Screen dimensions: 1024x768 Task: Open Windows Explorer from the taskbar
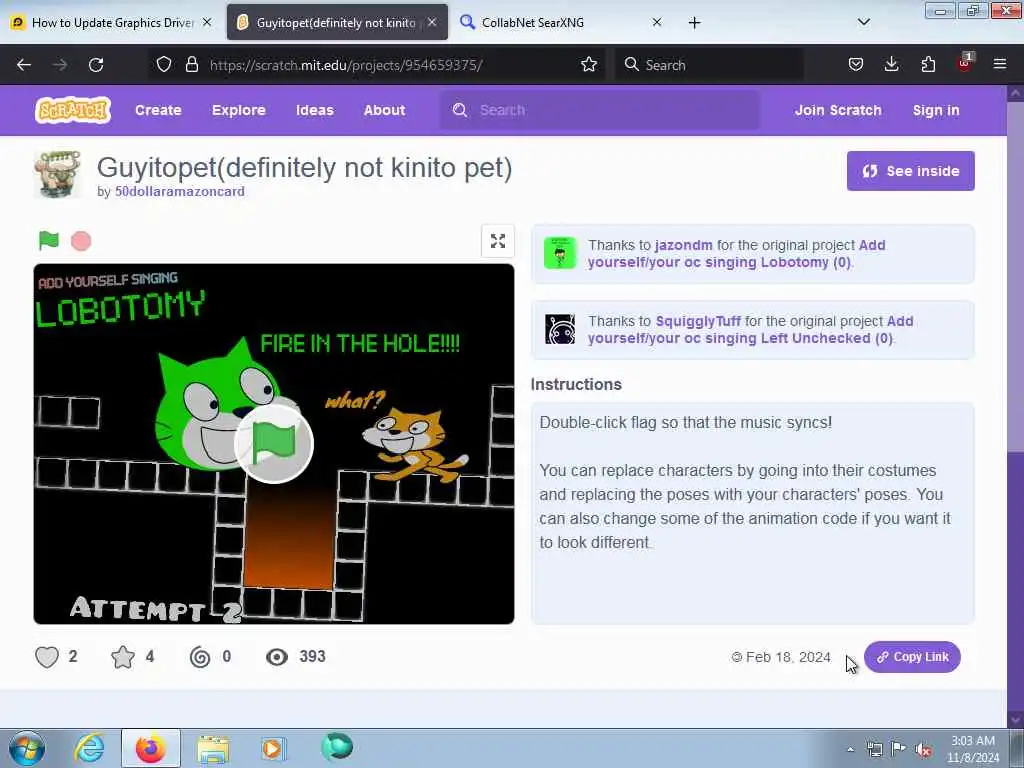[213, 748]
